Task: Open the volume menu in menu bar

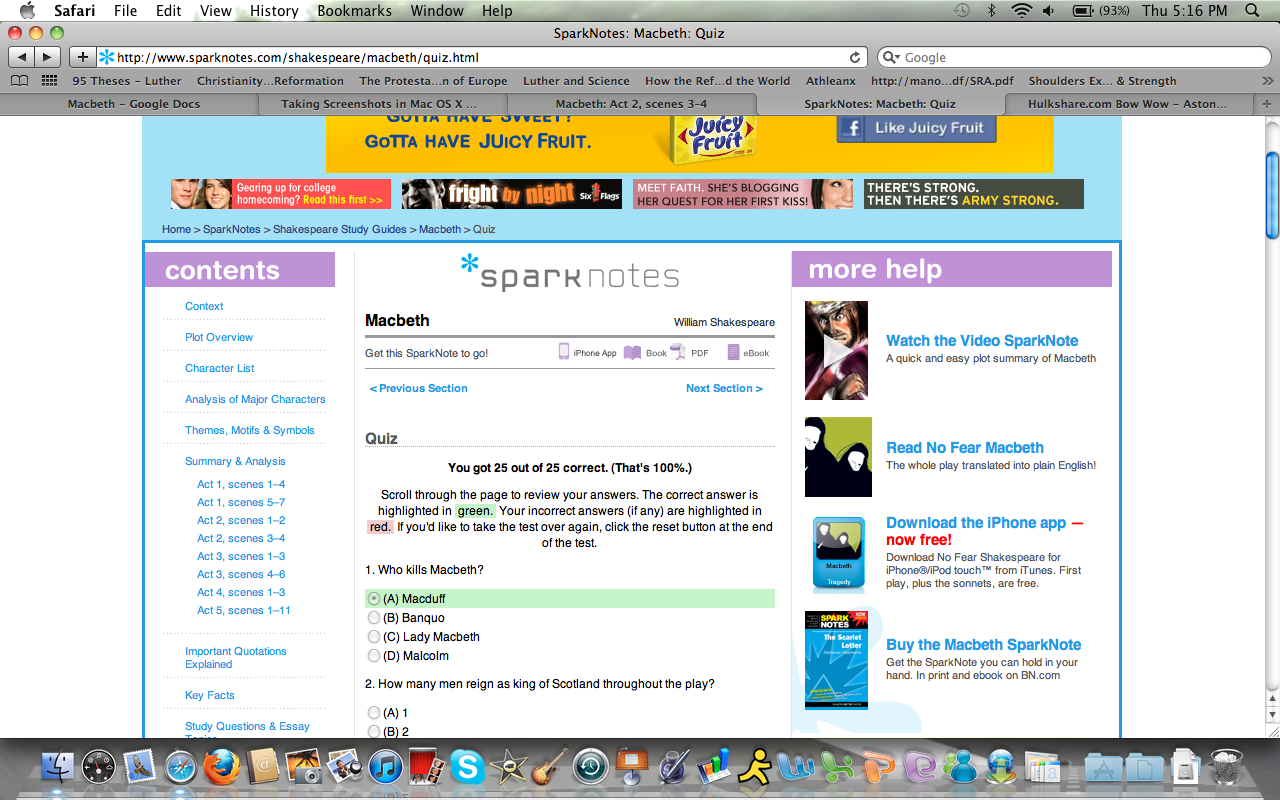Action: 1048,11
